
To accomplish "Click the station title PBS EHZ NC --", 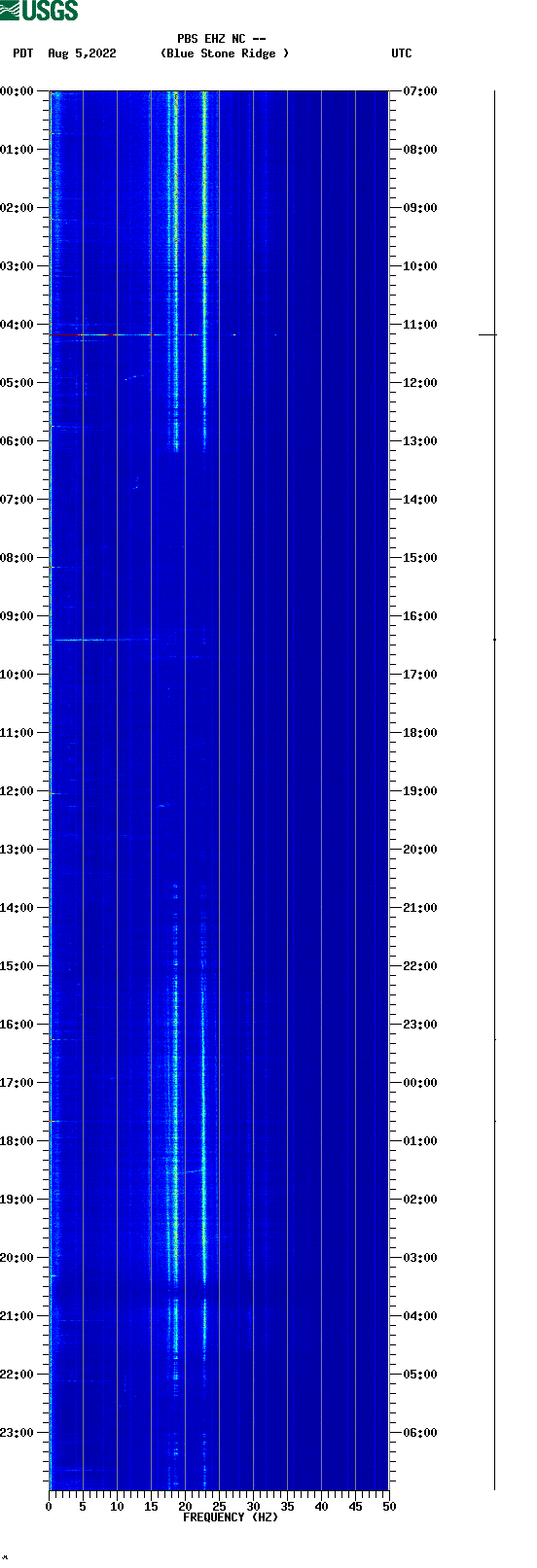I will pyautogui.click(x=222, y=39).
